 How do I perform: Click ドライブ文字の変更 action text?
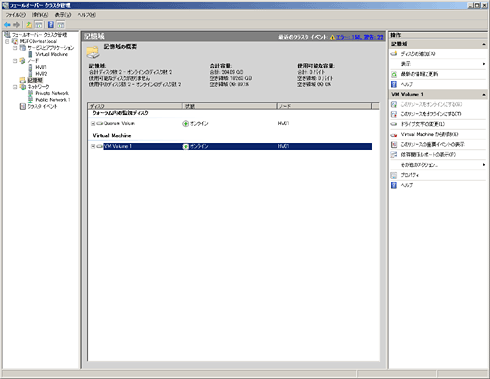[422, 124]
